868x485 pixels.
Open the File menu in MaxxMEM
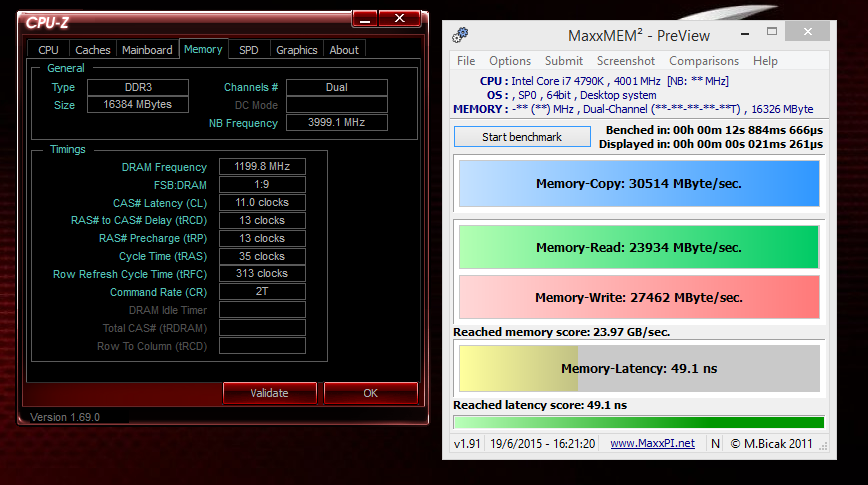(466, 61)
